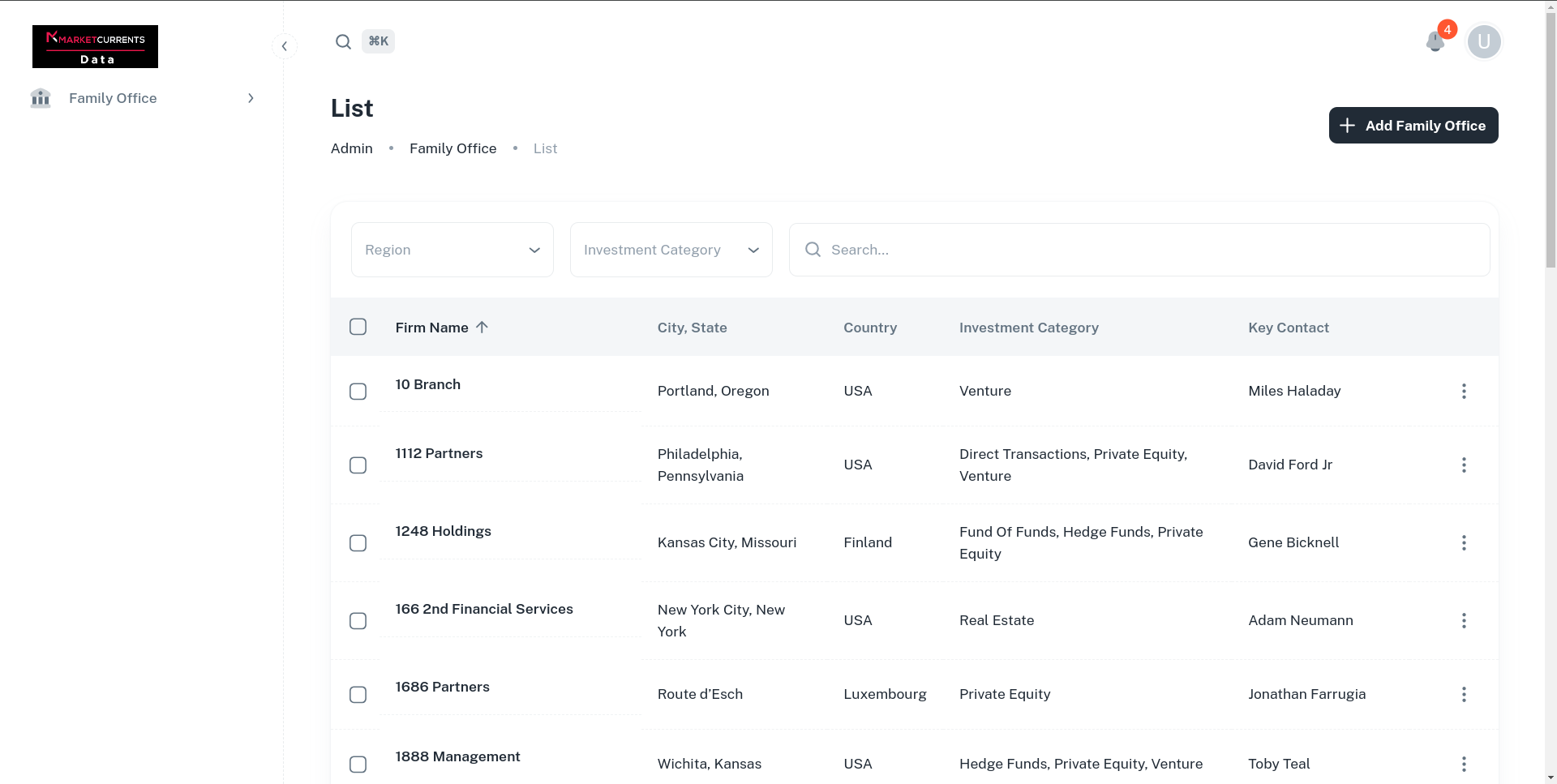The height and width of the screenshot is (784, 1557).
Task: Check the box for 1112 Partners
Action: 358,465
